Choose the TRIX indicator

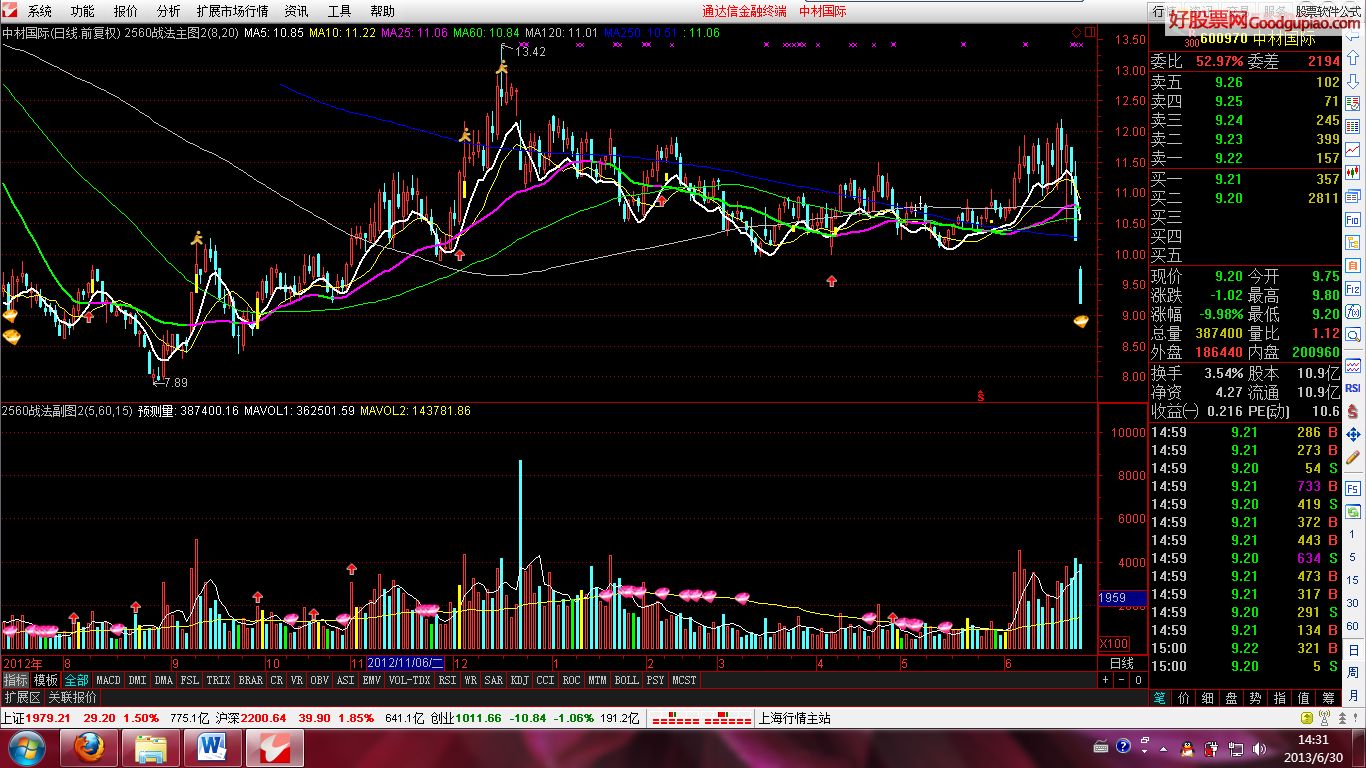point(218,680)
